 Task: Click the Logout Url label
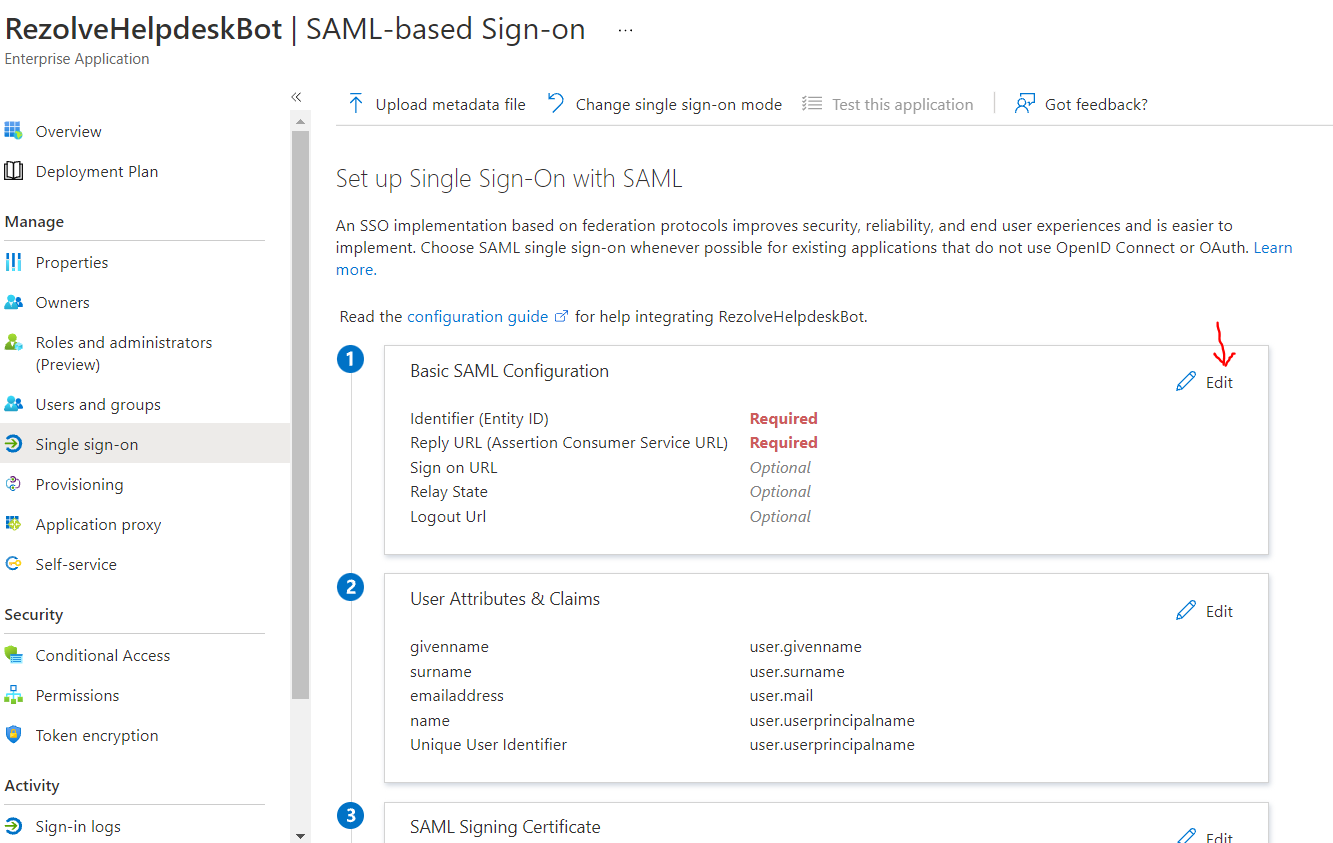click(x=448, y=516)
